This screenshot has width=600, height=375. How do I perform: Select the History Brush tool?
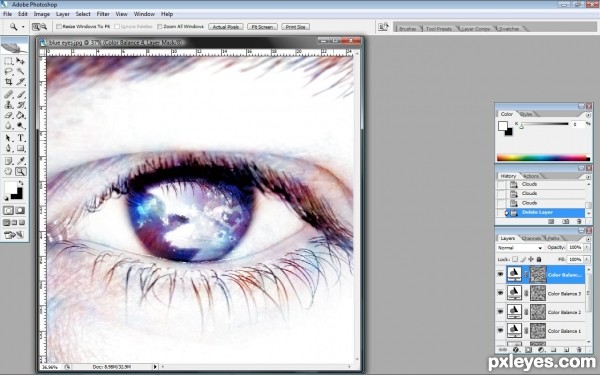click(20, 105)
